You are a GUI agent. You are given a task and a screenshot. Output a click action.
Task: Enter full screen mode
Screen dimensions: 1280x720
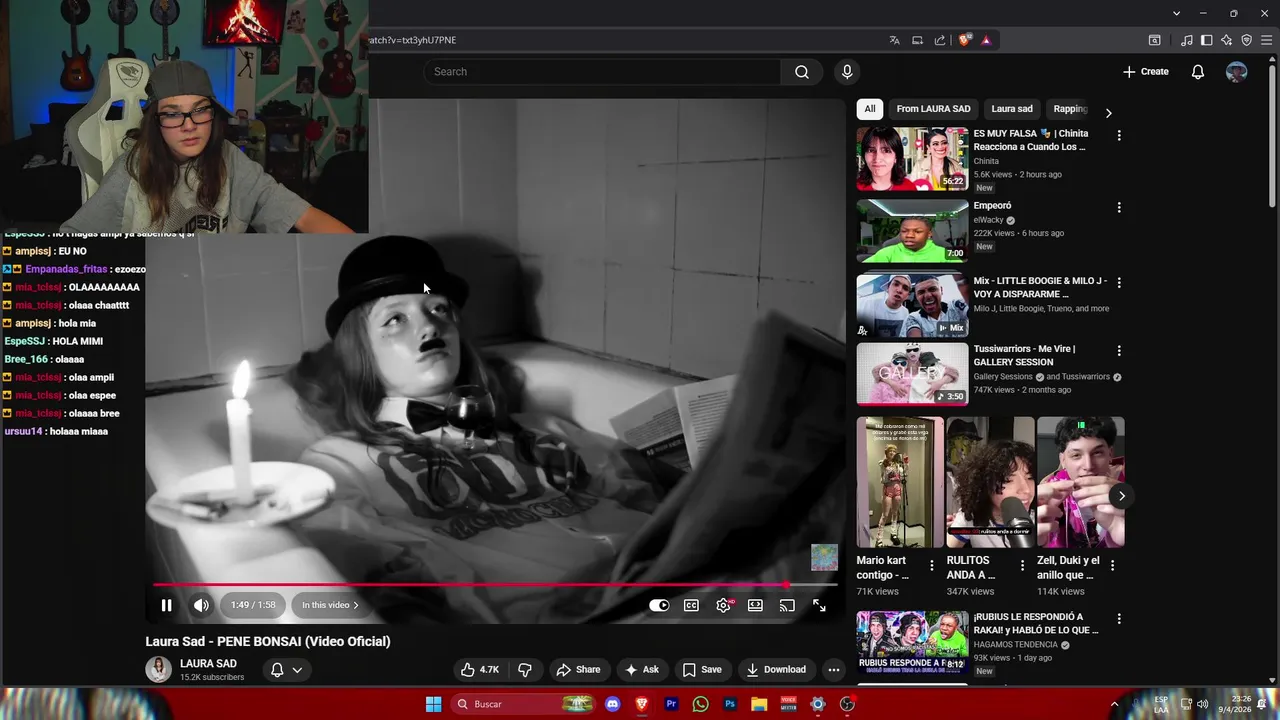(819, 605)
